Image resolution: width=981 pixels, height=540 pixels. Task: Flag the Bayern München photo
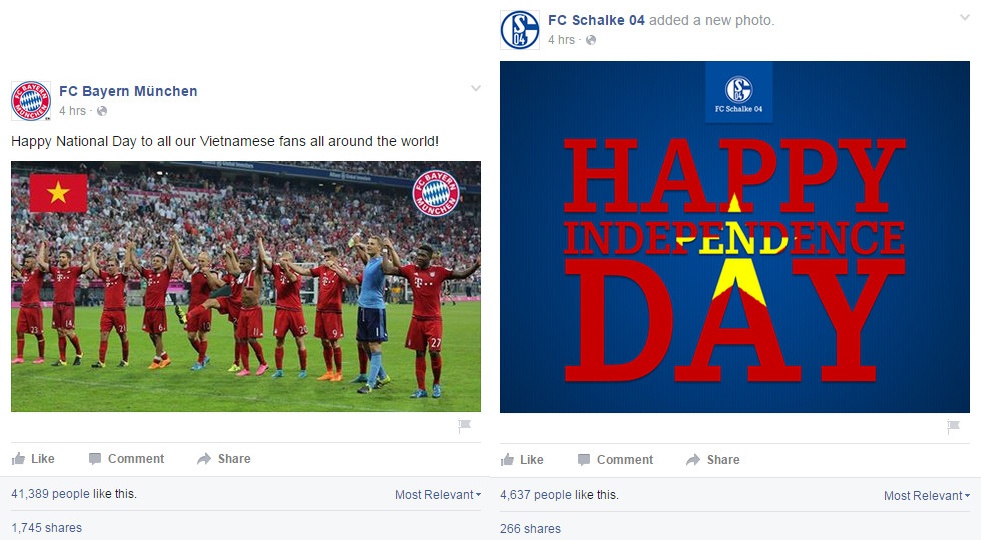click(x=464, y=426)
